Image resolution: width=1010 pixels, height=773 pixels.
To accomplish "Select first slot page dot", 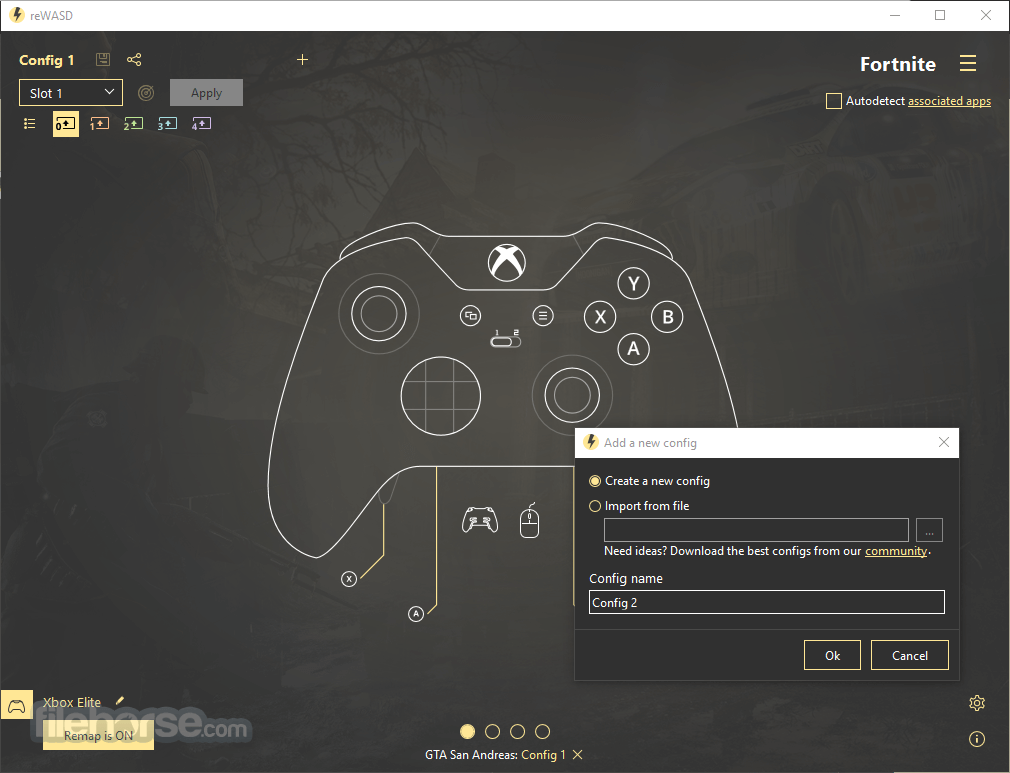I will pos(468,732).
